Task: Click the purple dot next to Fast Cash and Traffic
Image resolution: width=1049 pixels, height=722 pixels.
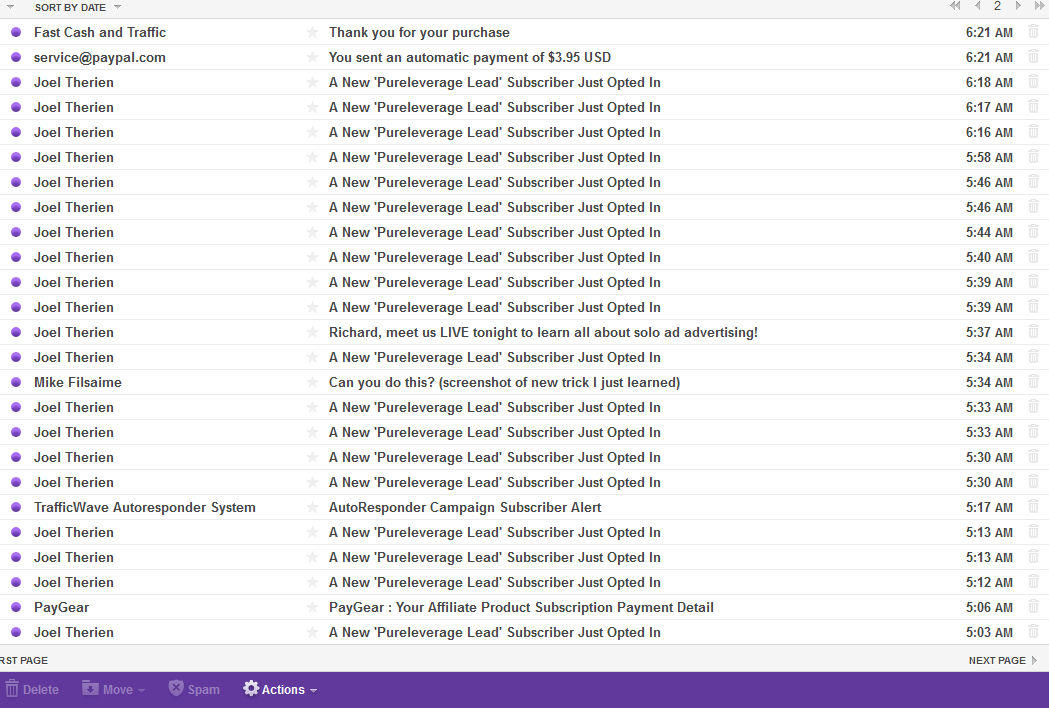Action: click(16, 32)
